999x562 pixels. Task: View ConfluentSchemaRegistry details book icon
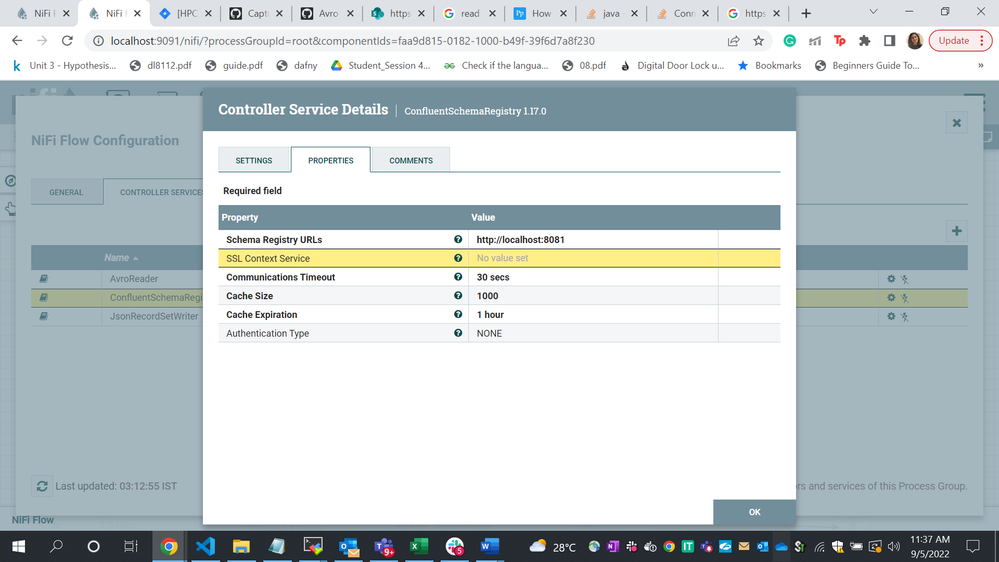pos(43,298)
